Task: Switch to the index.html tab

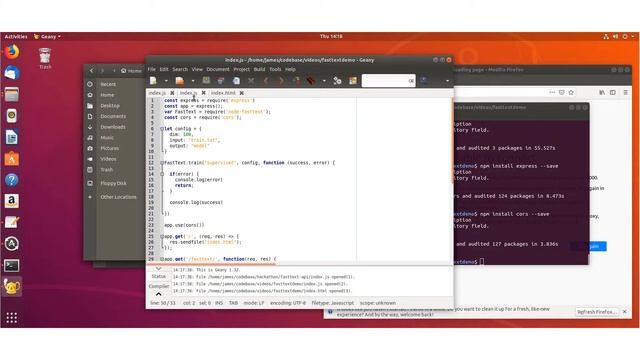Action: point(223,93)
